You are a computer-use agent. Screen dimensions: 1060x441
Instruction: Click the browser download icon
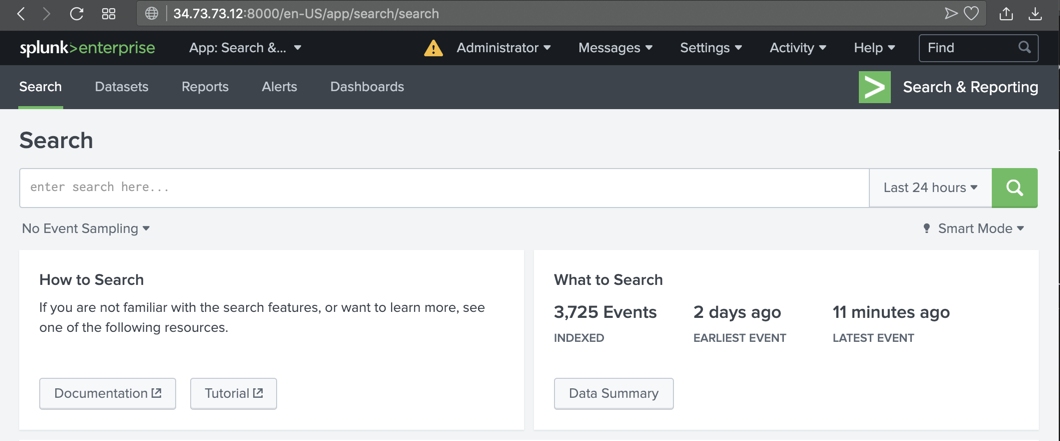(1035, 14)
